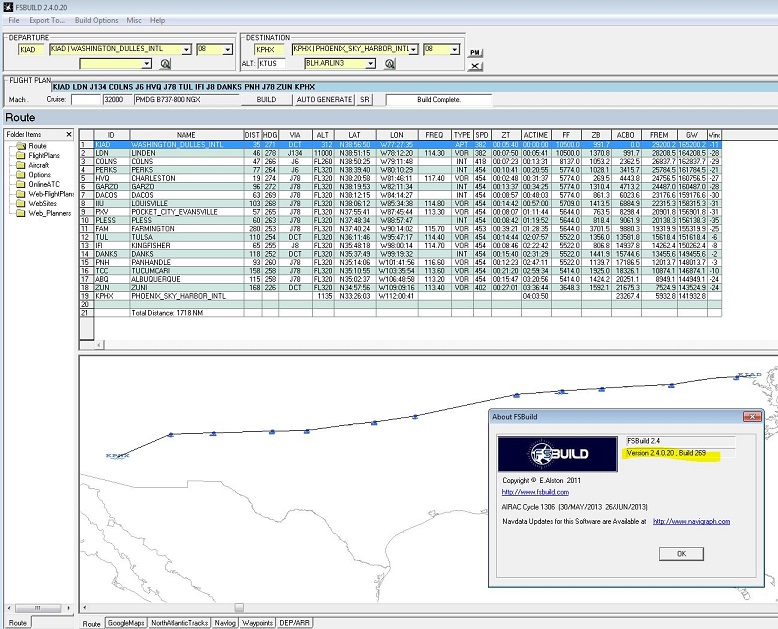Click the KTUS alternate airport field
This screenshot has height=629, width=778.
271,63
